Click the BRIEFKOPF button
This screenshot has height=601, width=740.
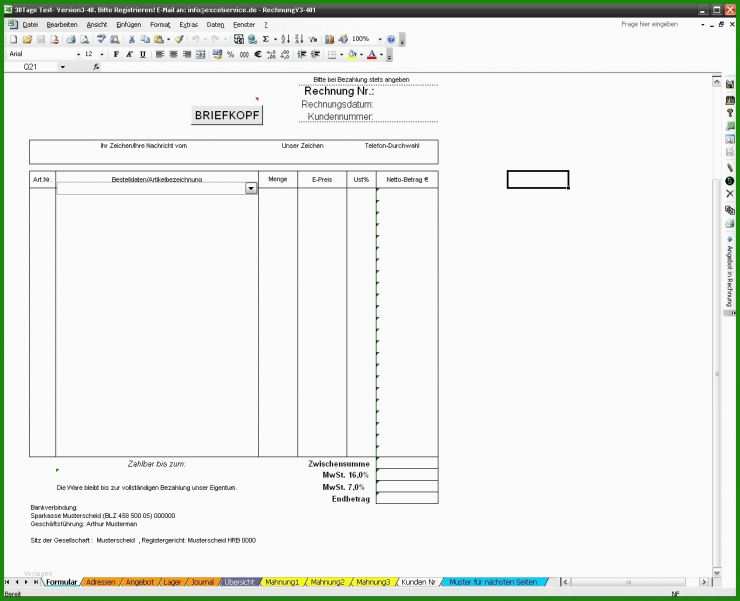(x=227, y=115)
